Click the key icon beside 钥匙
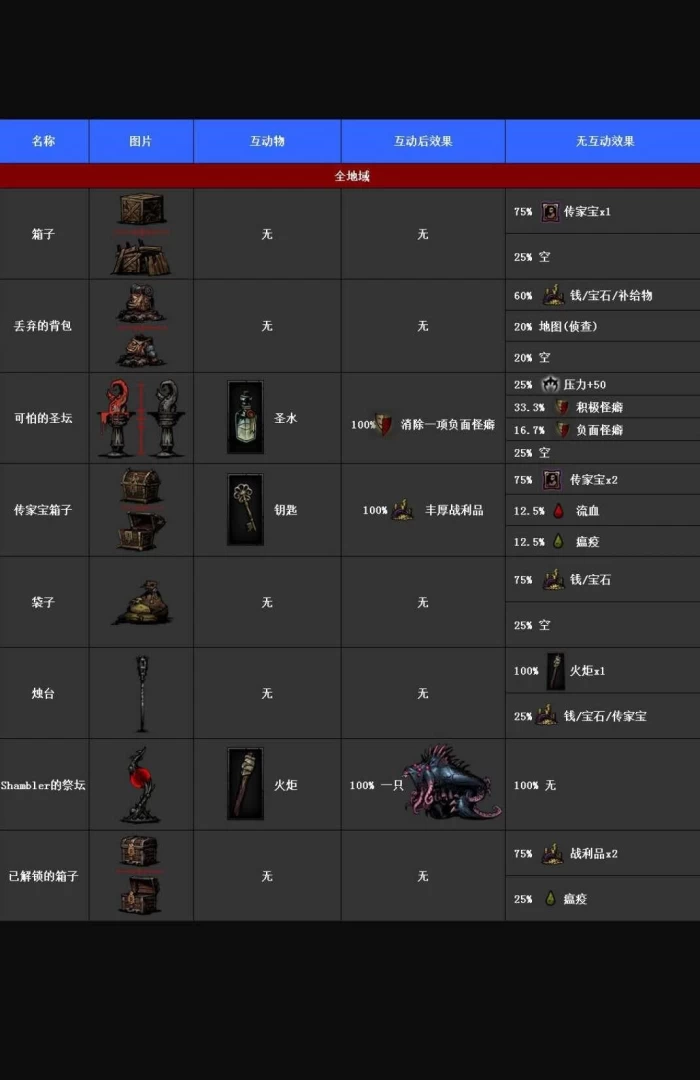 click(x=245, y=509)
